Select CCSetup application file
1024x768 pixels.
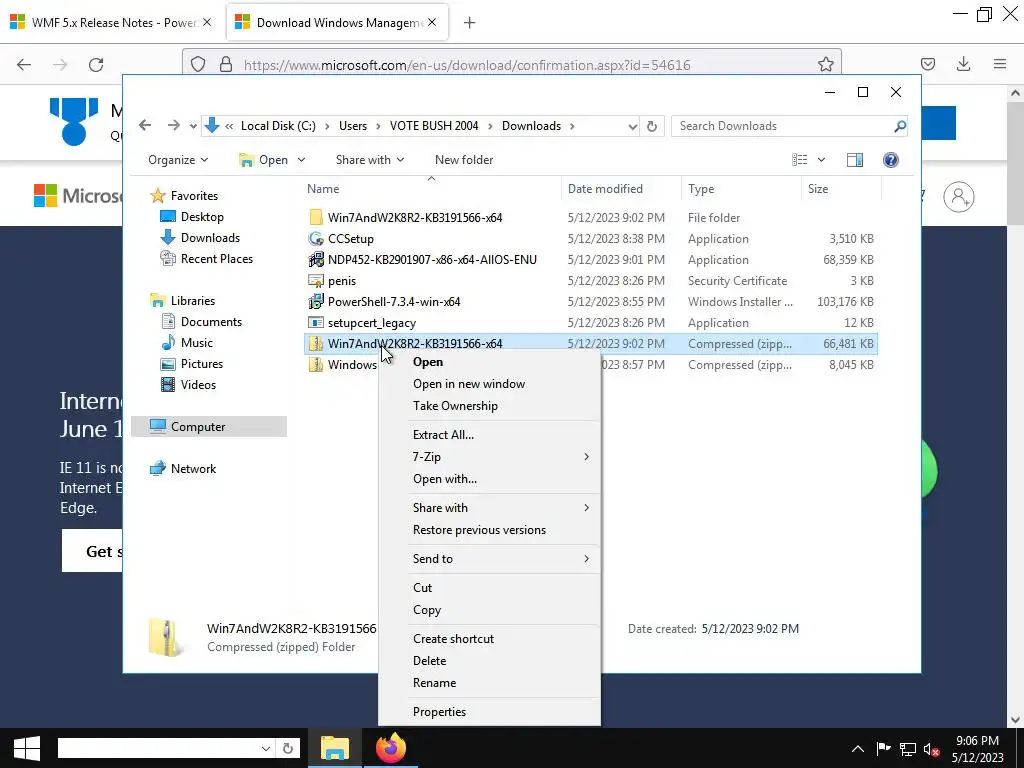click(x=591, y=238)
